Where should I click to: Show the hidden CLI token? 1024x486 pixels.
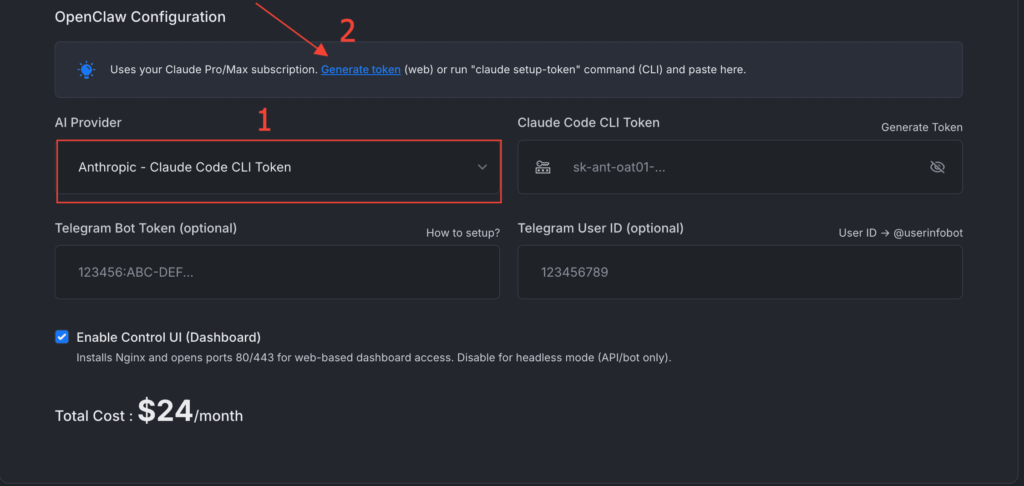(937, 167)
